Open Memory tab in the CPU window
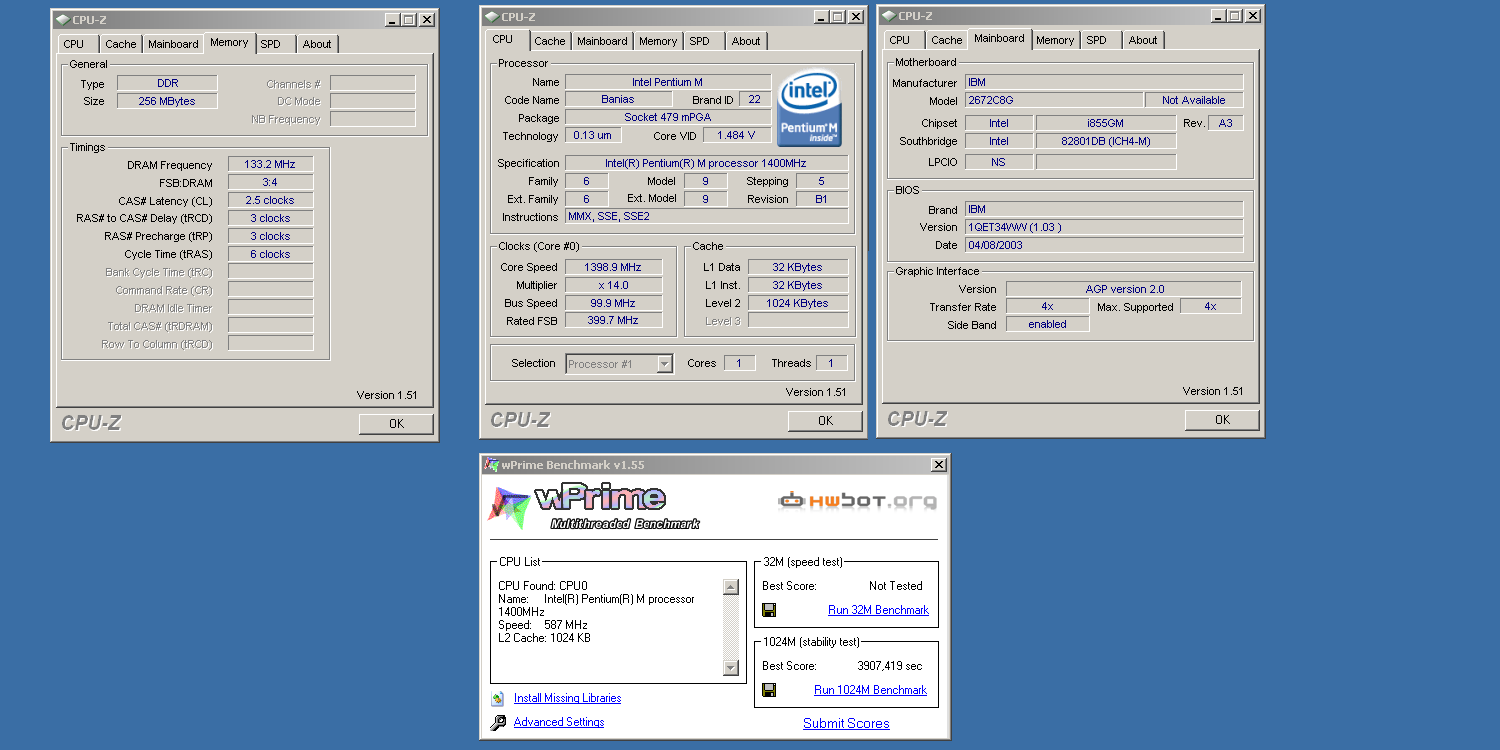The width and height of the screenshot is (1500, 750). 658,41
